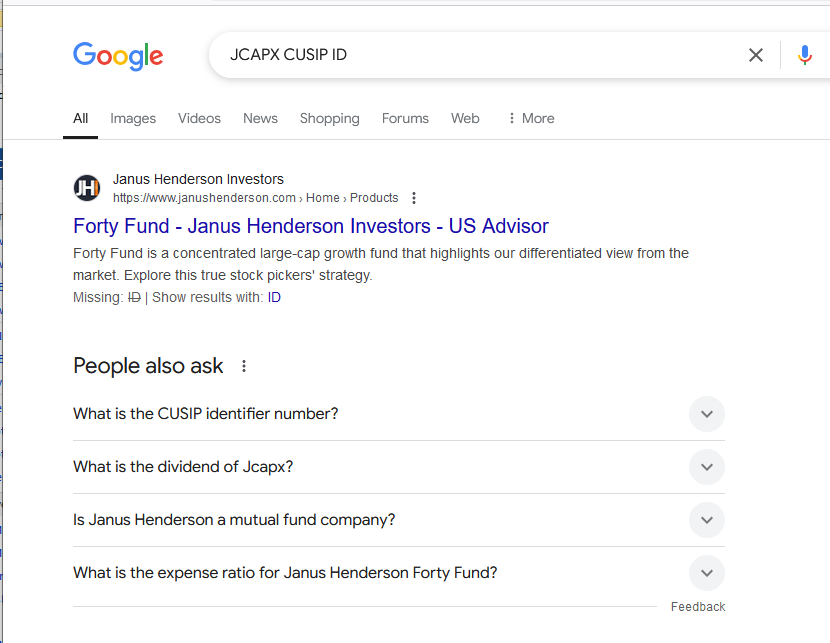
Task: Expand 'What is the dividend of Jcapx?' chevron
Action: (707, 467)
